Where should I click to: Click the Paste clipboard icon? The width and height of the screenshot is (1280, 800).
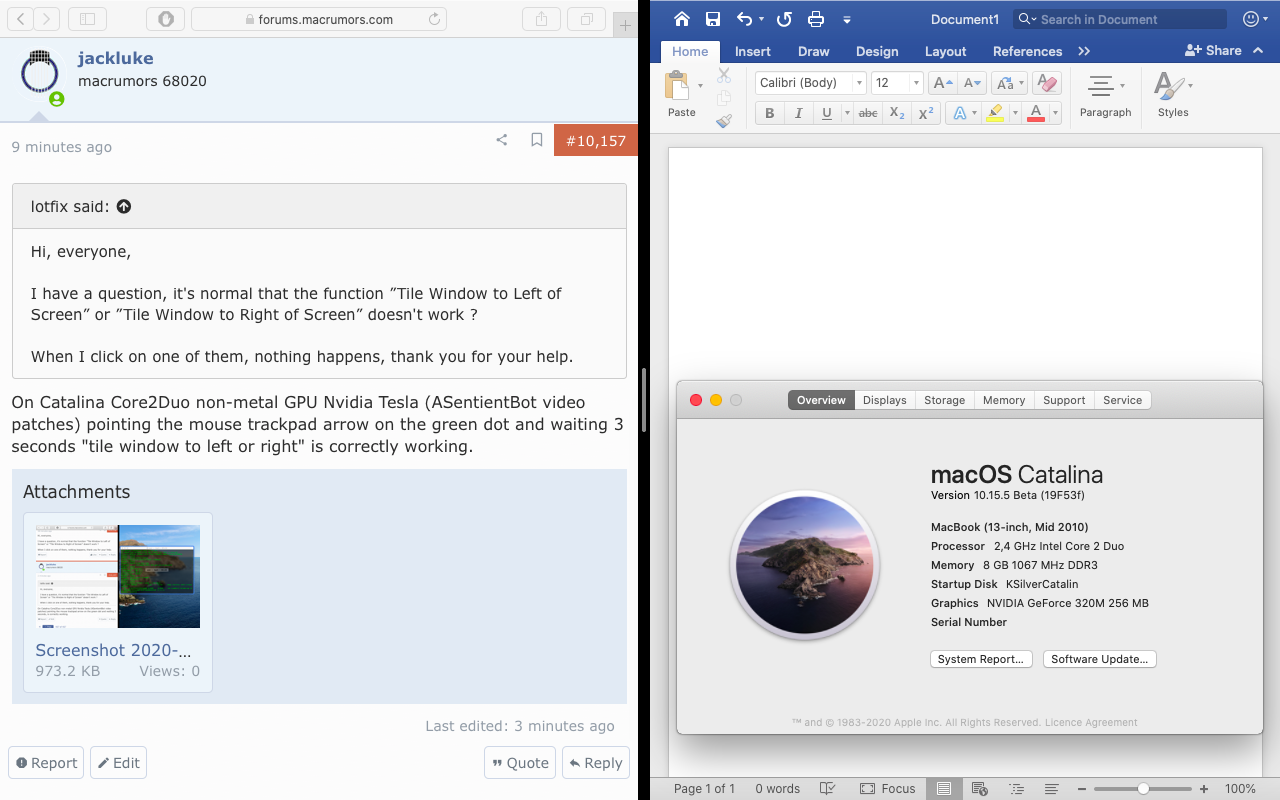coord(678,86)
